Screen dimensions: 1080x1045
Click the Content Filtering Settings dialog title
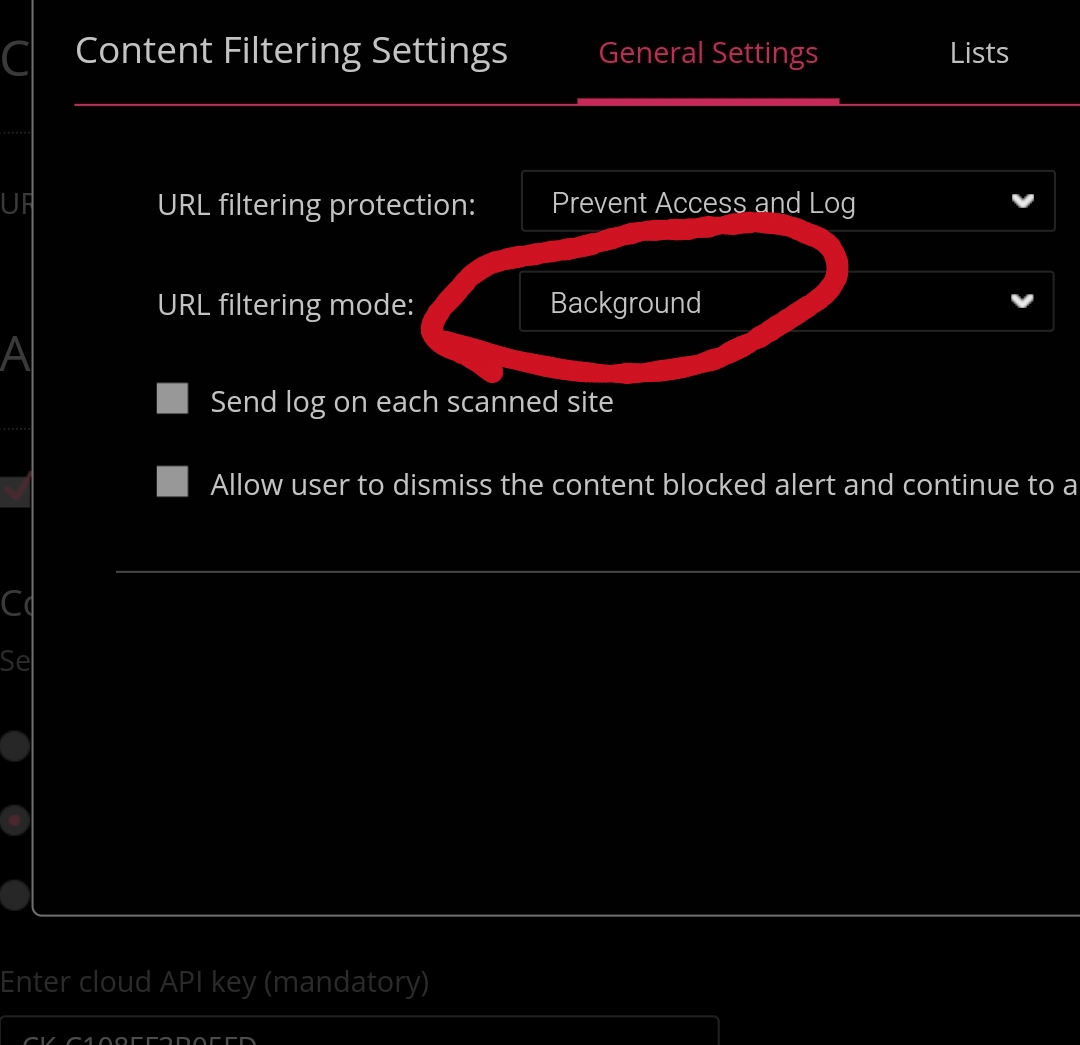[x=291, y=51]
